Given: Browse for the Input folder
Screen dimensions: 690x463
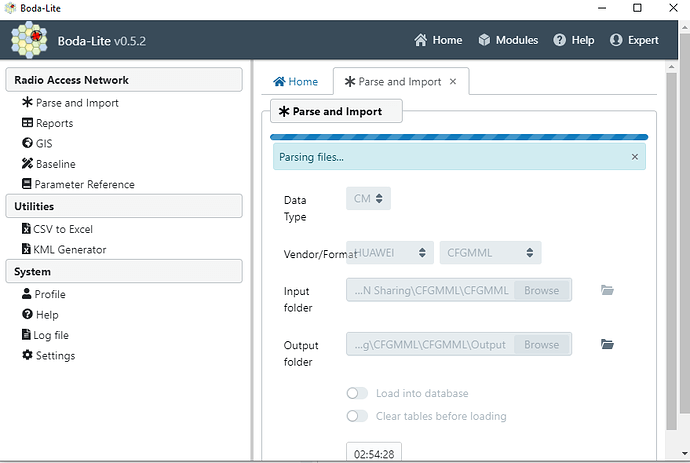Looking at the screenshot, I should point(542,290).
